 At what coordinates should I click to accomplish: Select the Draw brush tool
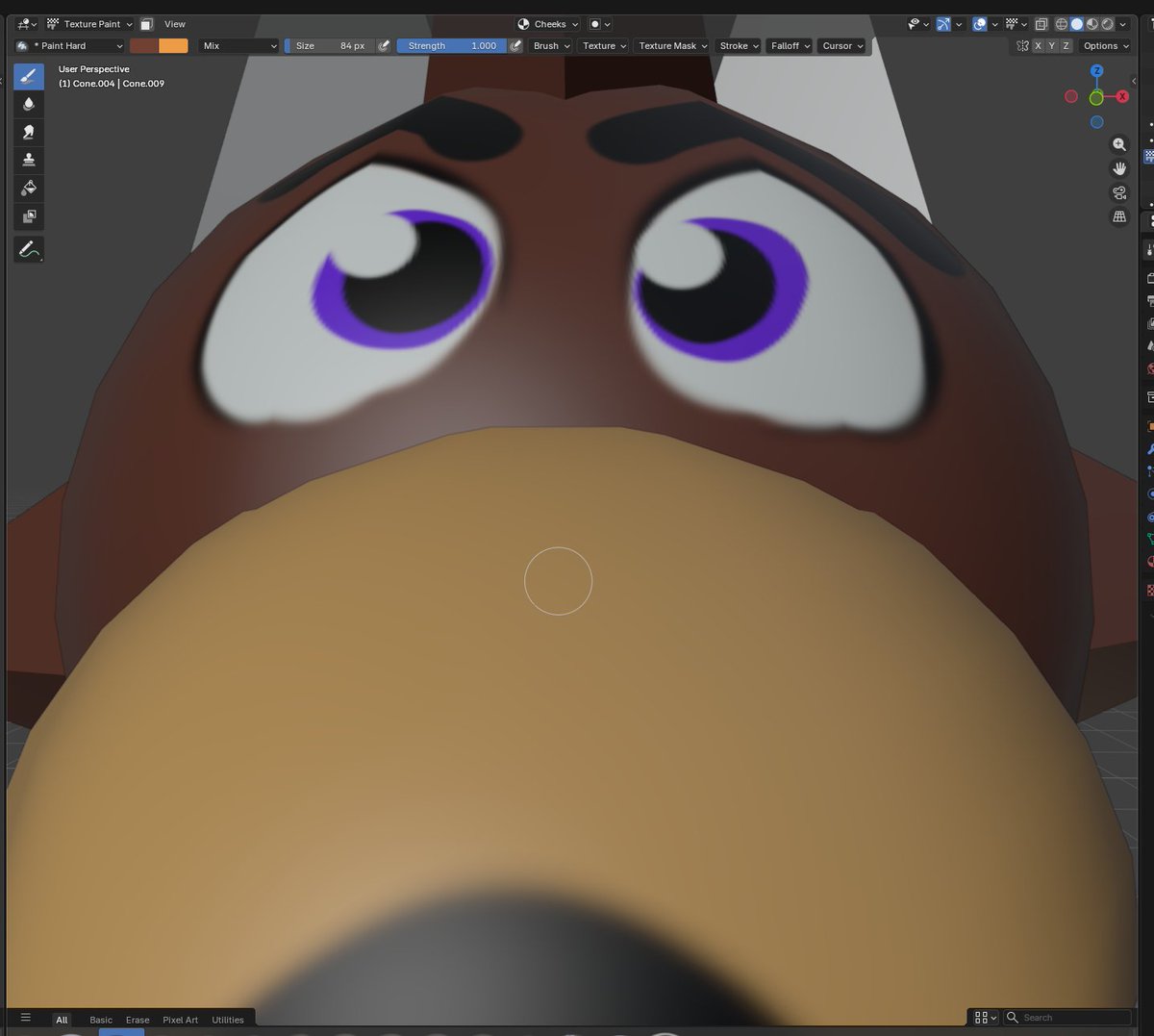[x=29, y=76]
